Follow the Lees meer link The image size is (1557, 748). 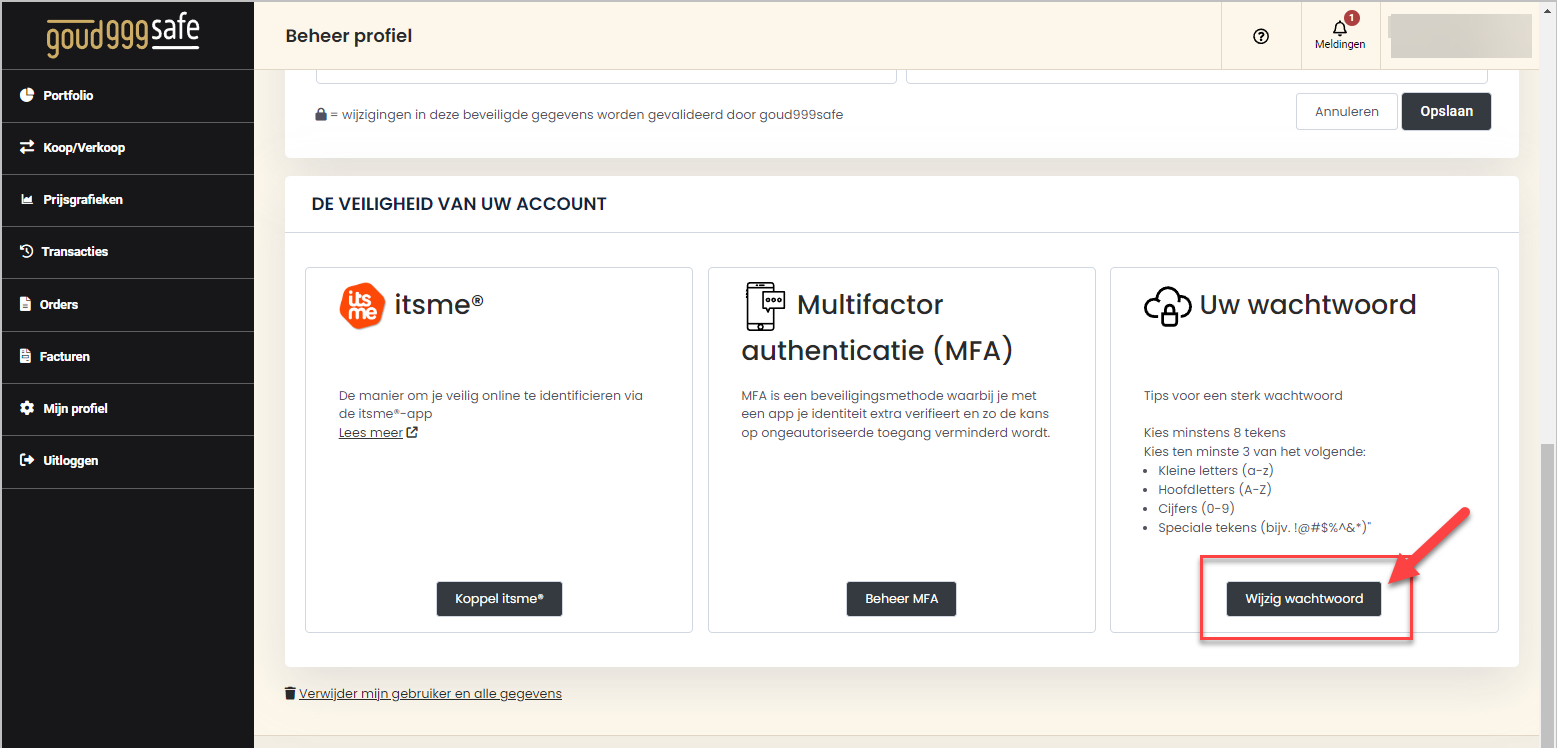coord(371,433)
